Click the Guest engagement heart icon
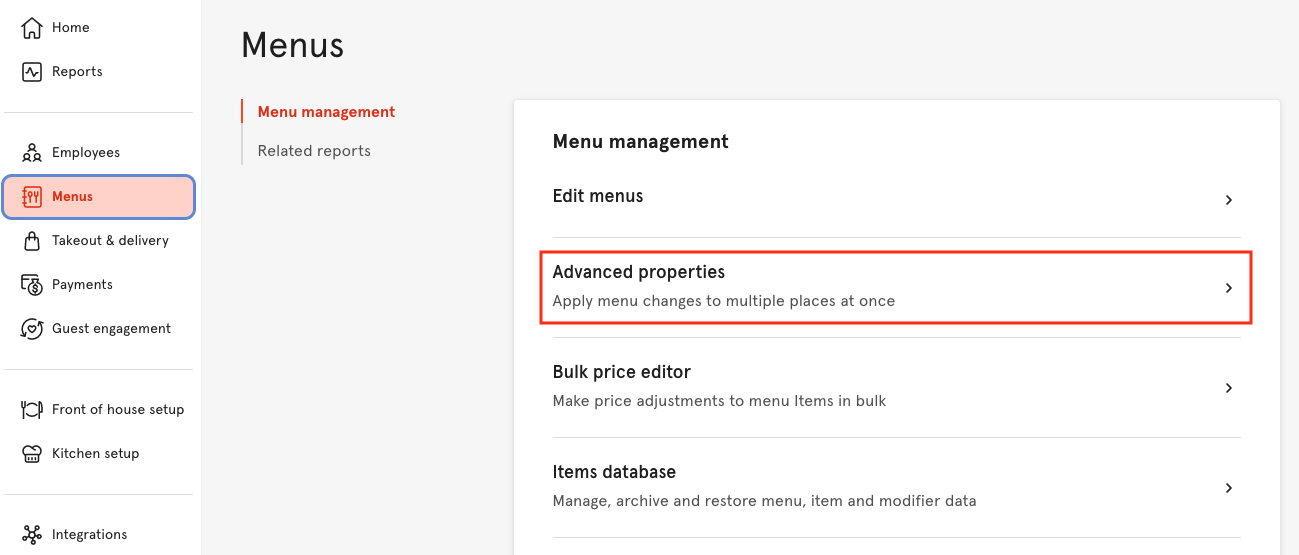This screenshot has width=1299, height=555. click(32, 329)
